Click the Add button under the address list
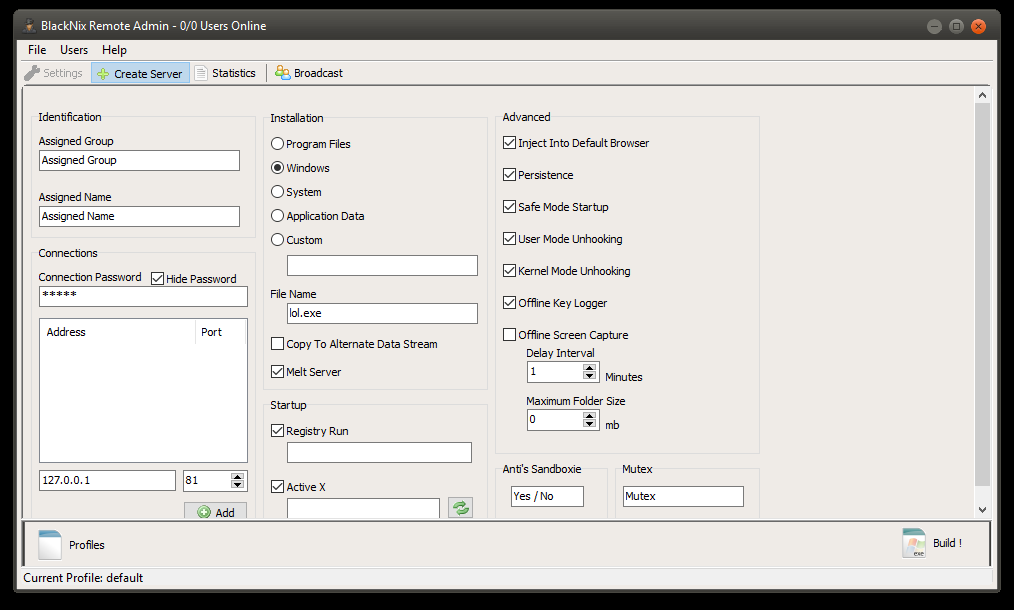Image resolution: width=1014 pixels, height=610 pixels. click(x=215, y=512)
